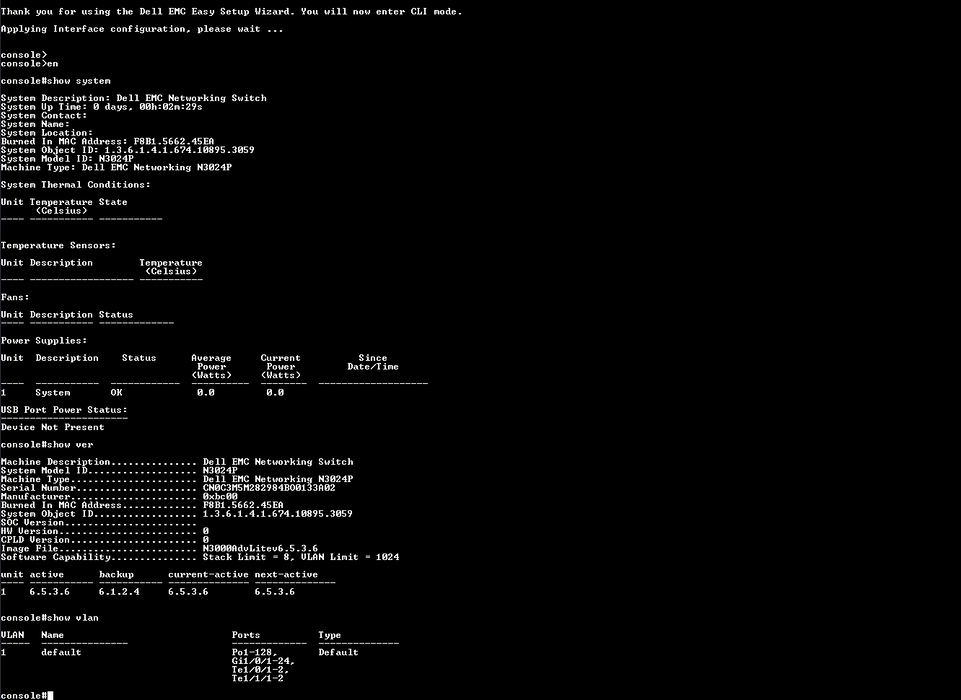Click the 'next-active' column header
The height and width of the screenshot is (700, 961).
[286, 575]
